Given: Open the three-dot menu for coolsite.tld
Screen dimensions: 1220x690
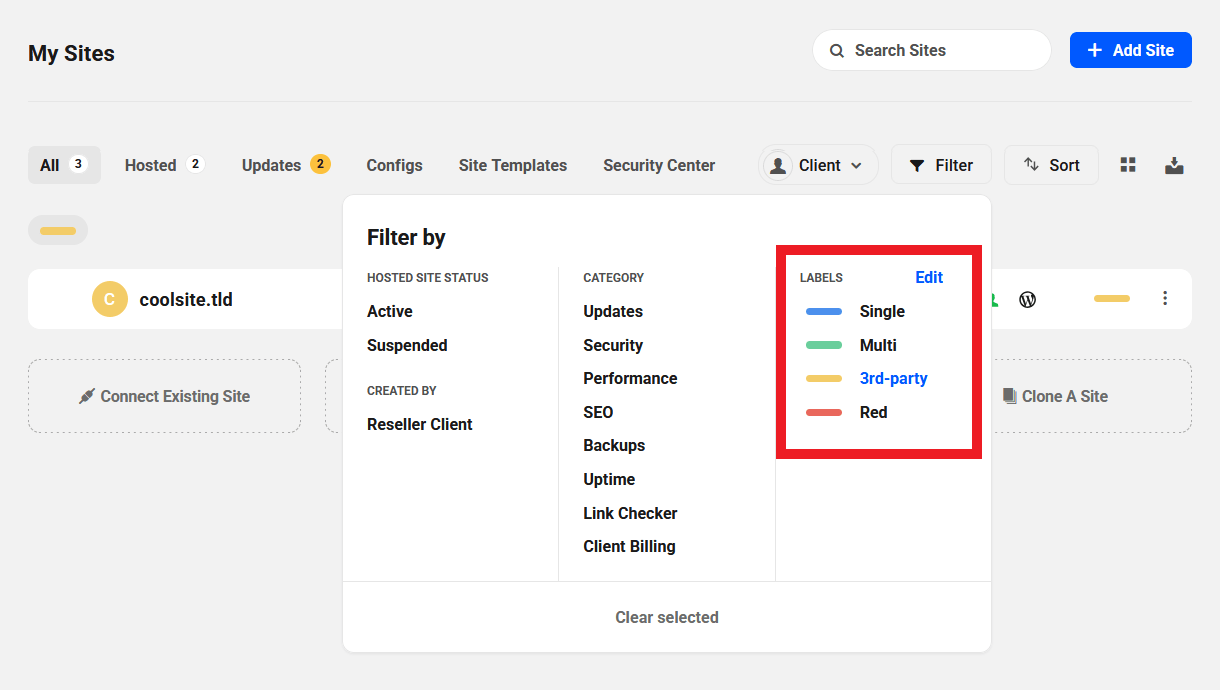Looking at the screenshot, I should coord(1164,298).
